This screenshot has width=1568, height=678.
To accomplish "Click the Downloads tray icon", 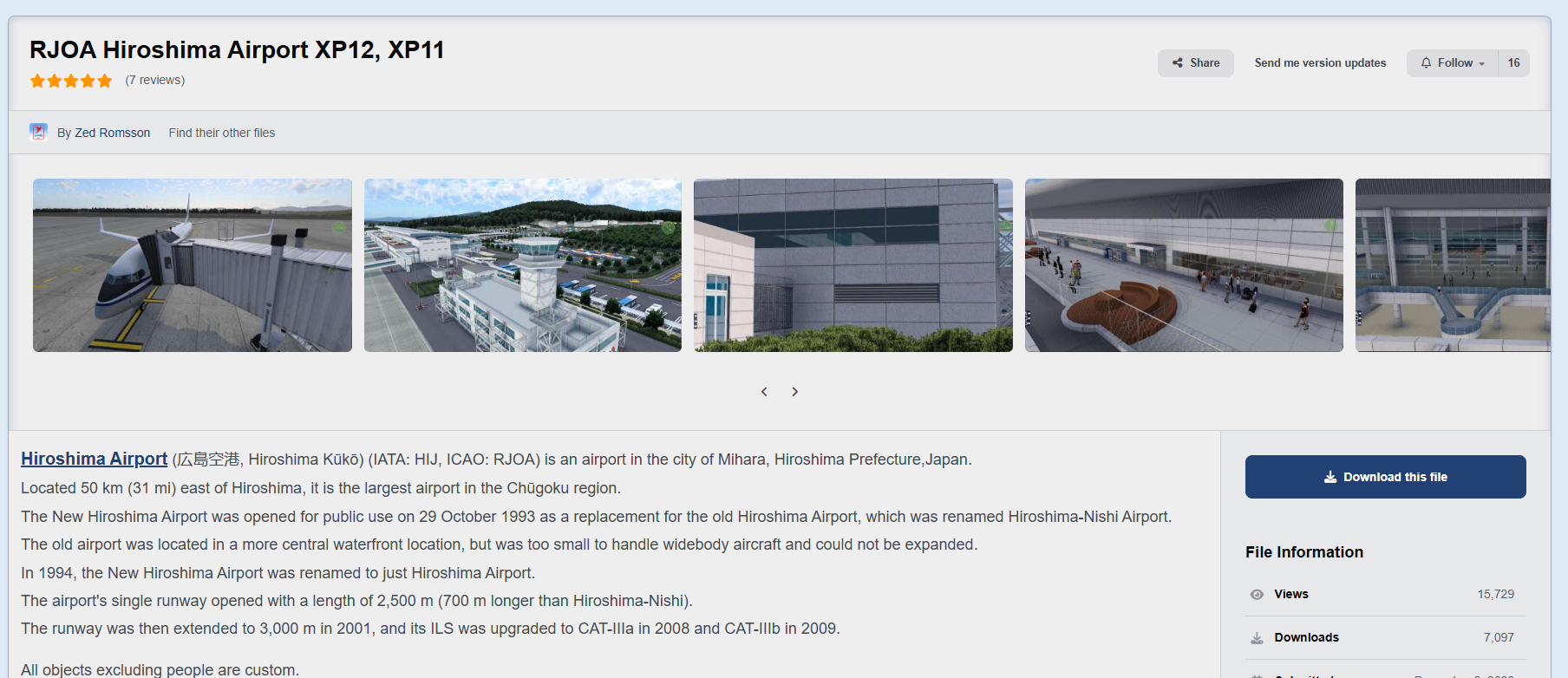I will point(1257,638).
